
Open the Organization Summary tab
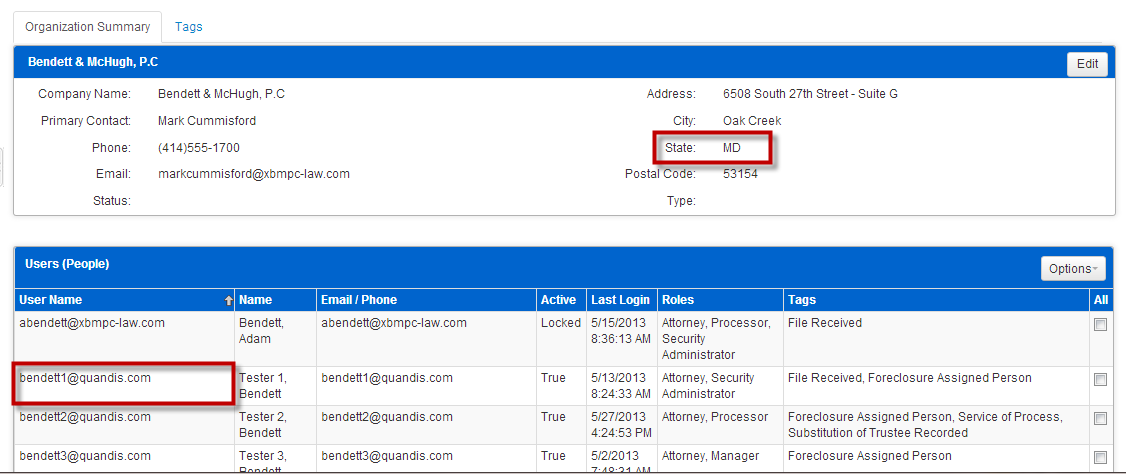pos(88,27)
